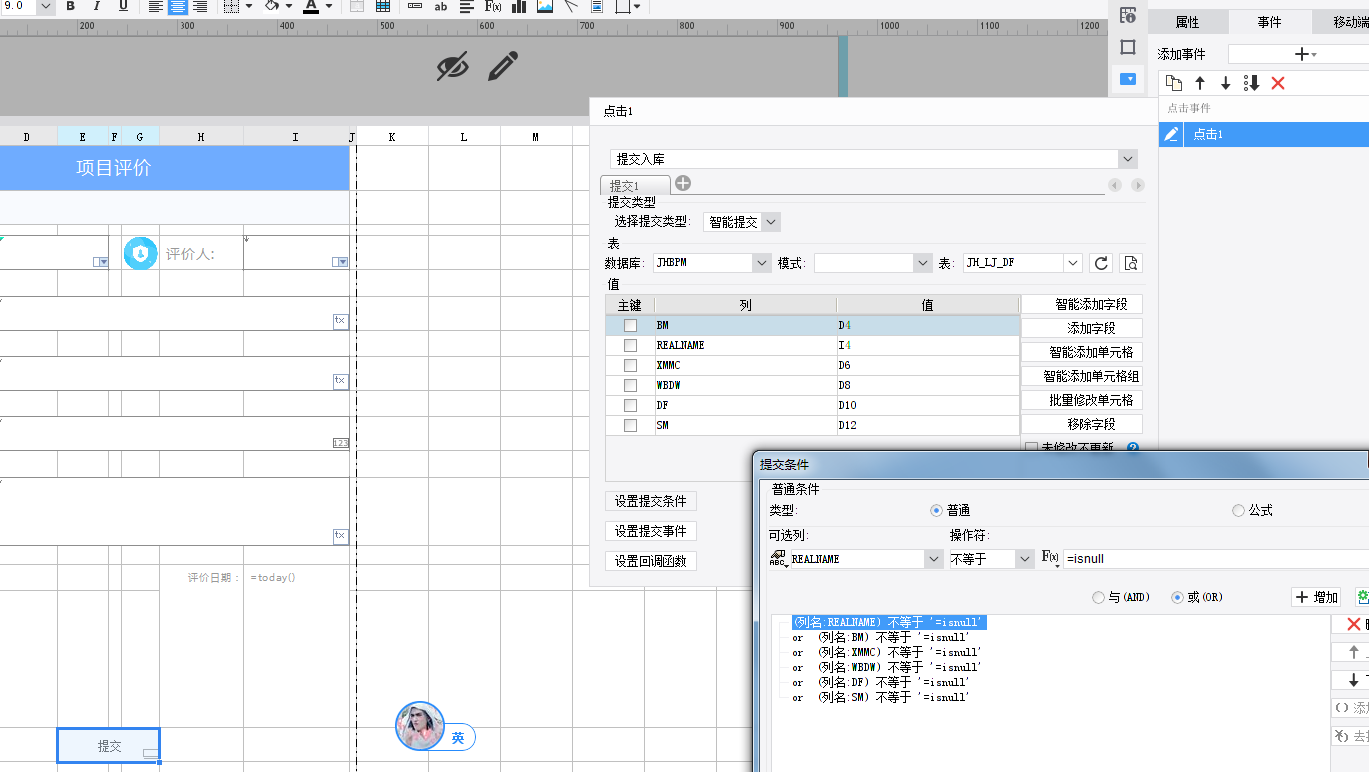Preview table data icon beside refresh
Viewport: 1369px width, 772px height.
1131,263
